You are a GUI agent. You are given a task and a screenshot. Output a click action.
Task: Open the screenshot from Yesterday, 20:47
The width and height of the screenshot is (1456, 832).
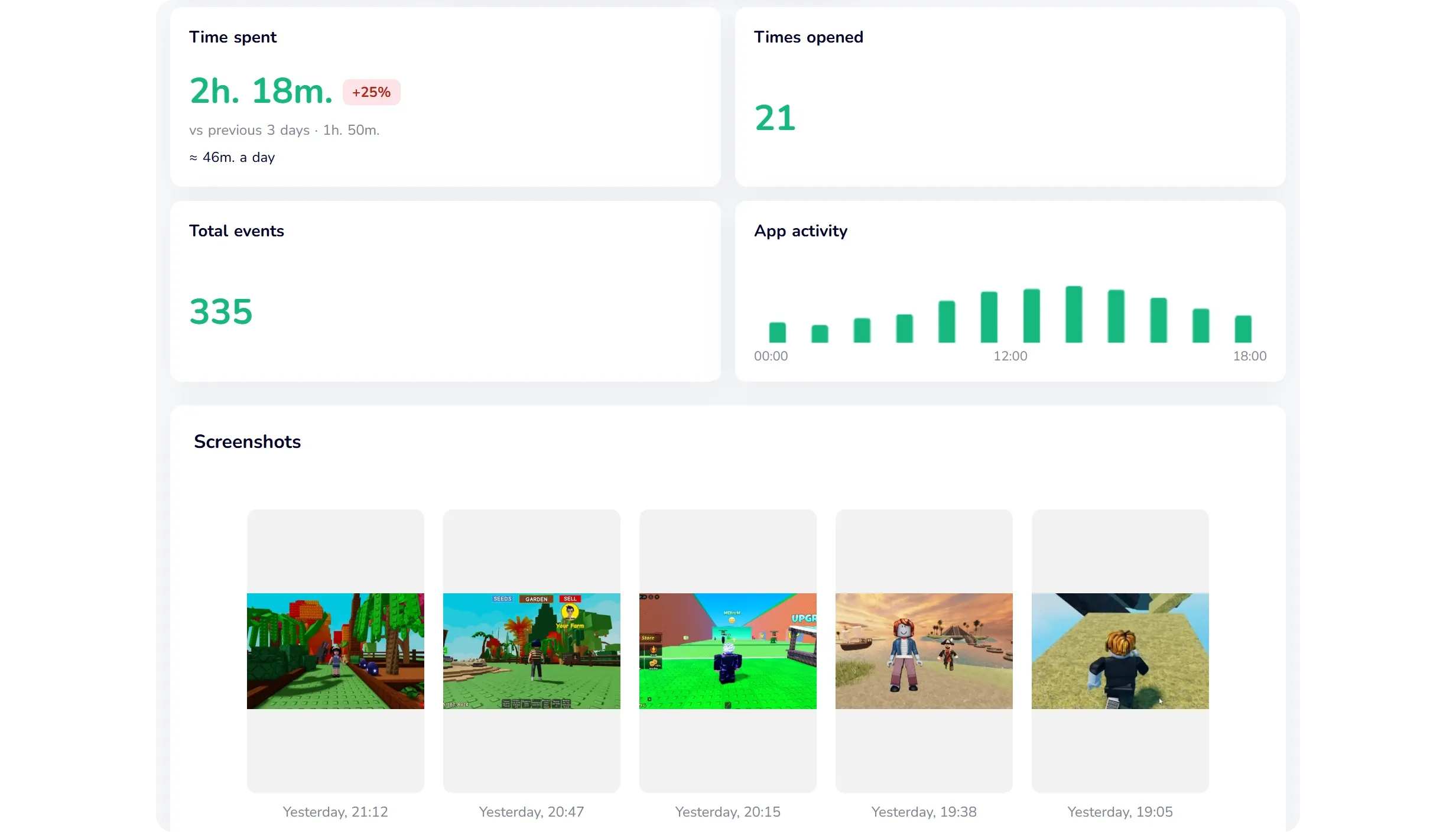tap(532, 651)
